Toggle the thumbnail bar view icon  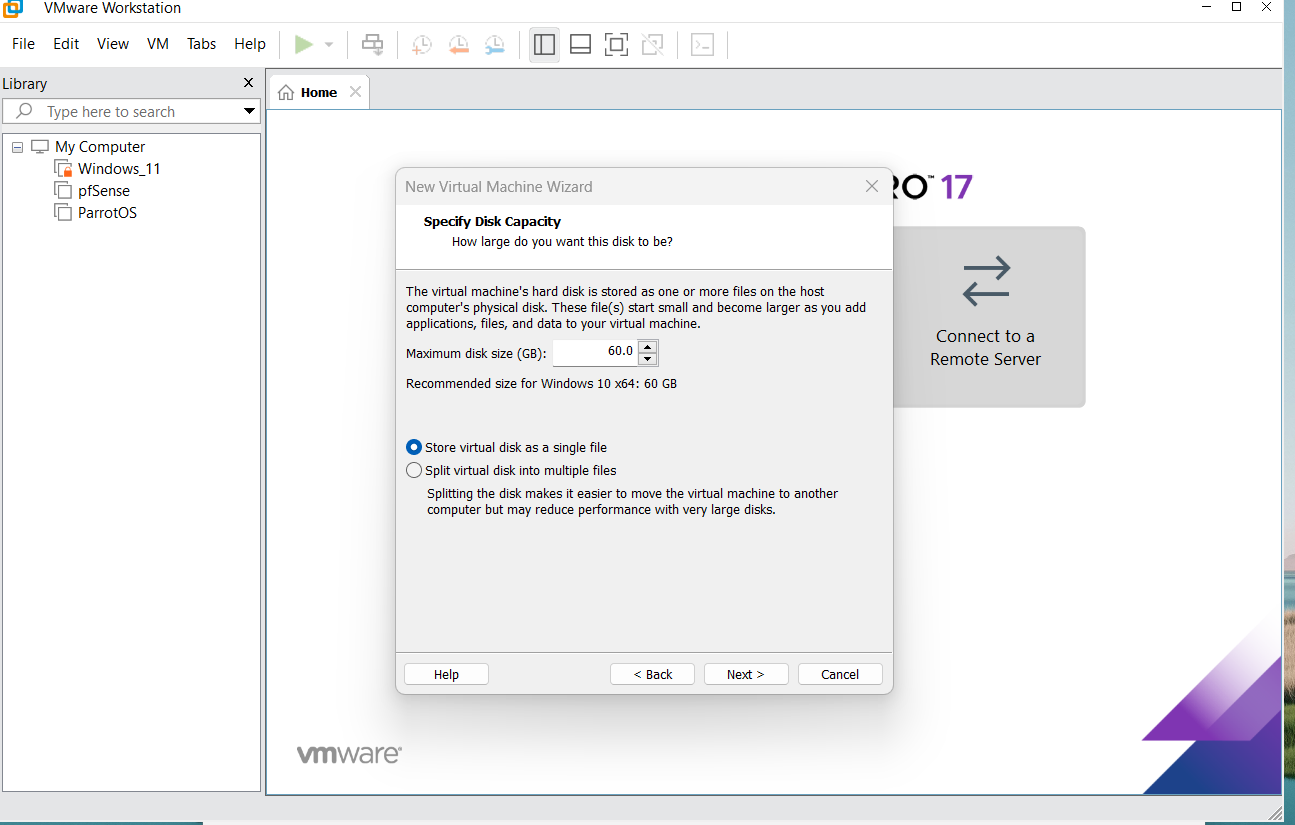coord(580,44)
